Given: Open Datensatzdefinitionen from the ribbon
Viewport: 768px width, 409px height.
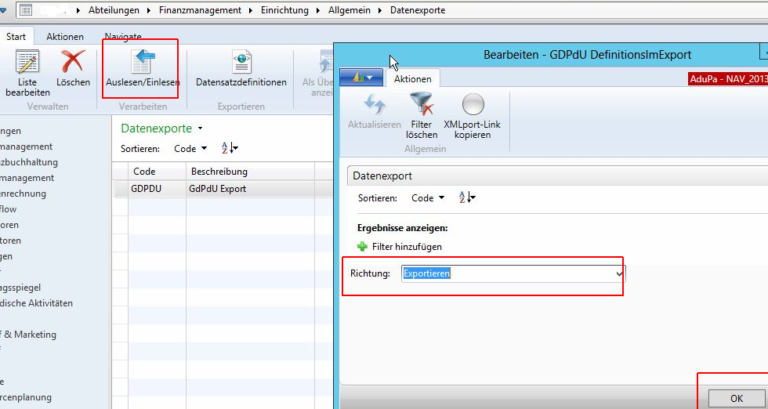Looking at the screenshot, I should [x=241, y=63].
